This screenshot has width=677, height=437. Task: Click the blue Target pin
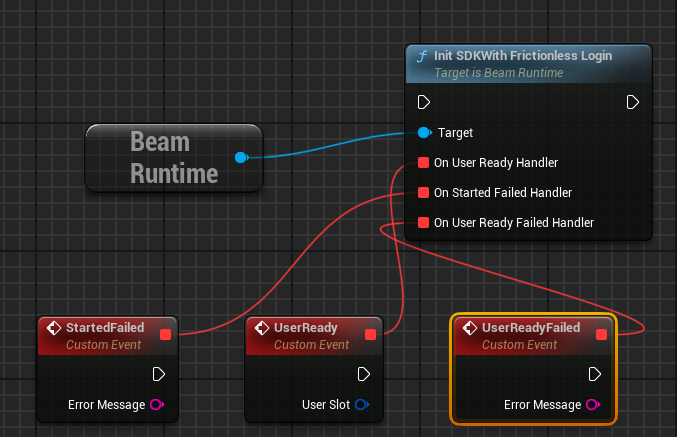coord(425,133)
